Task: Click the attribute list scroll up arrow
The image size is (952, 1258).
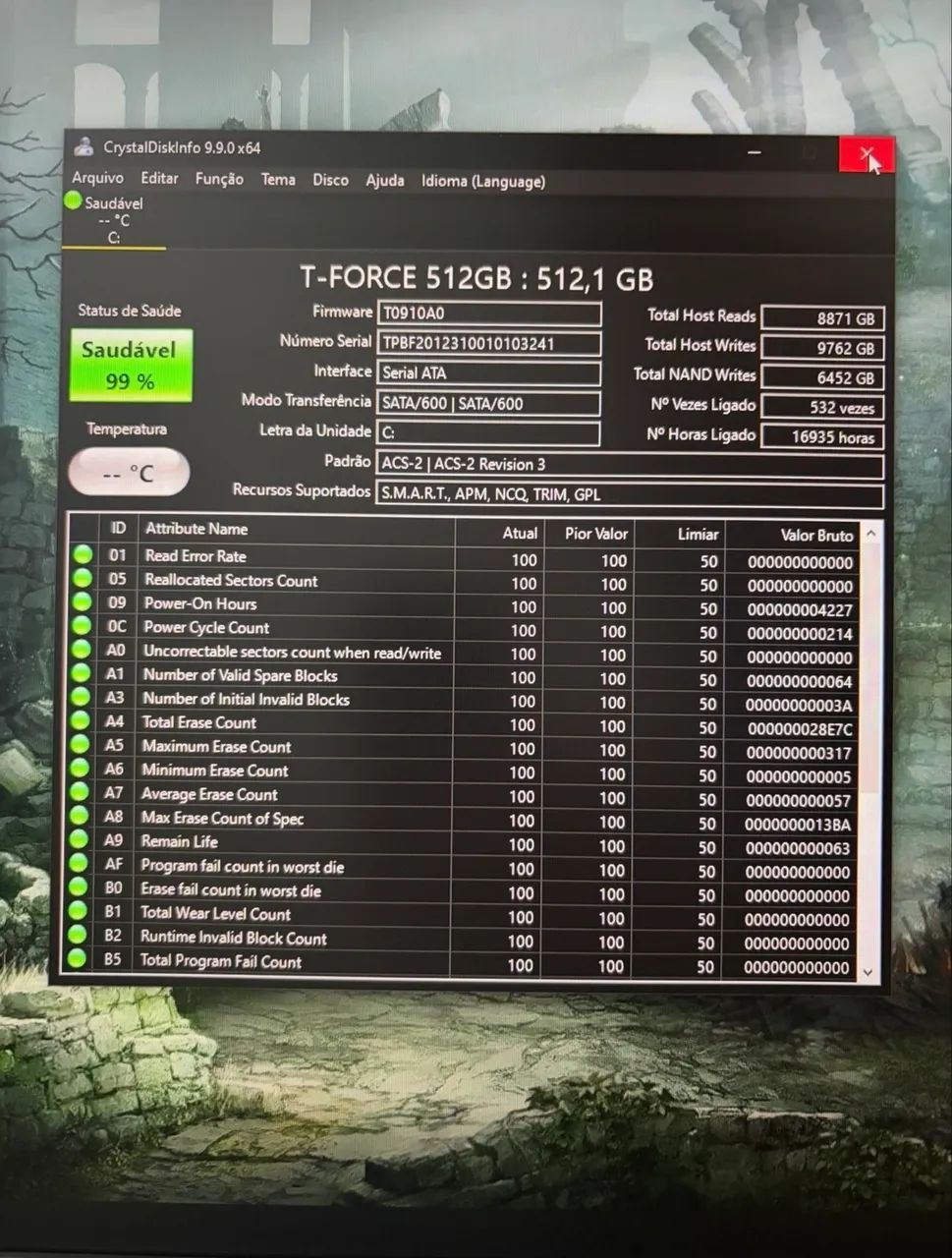Action: point(870,534)
